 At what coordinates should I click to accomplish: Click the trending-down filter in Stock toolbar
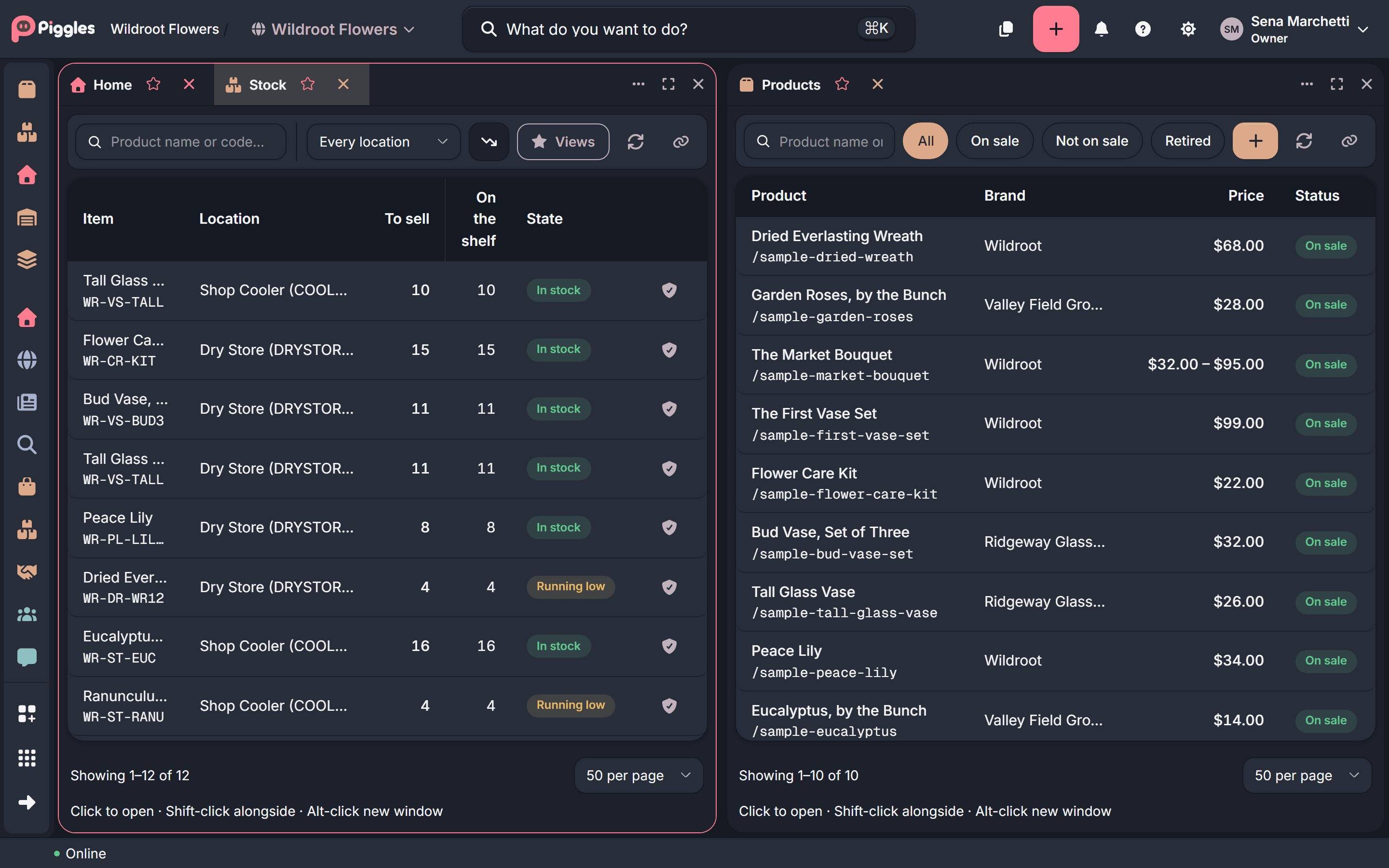[x=489, y=142]
